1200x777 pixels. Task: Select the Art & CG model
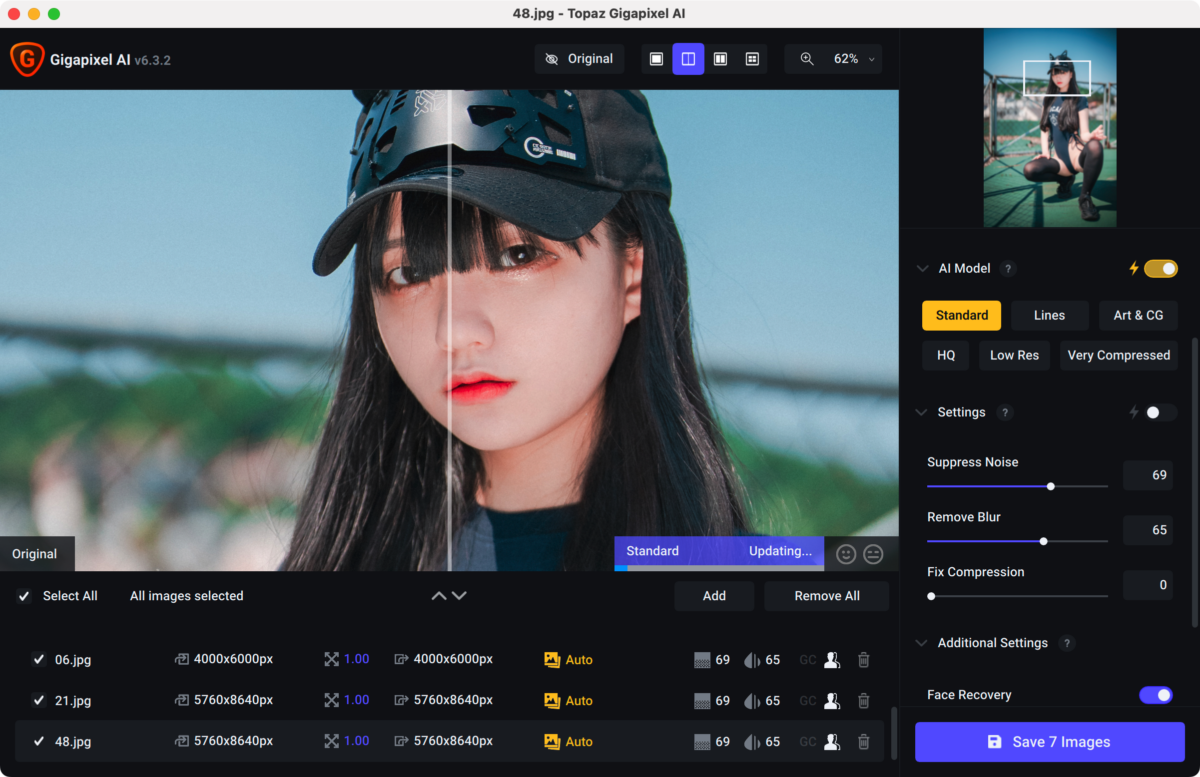point(1138,315)
